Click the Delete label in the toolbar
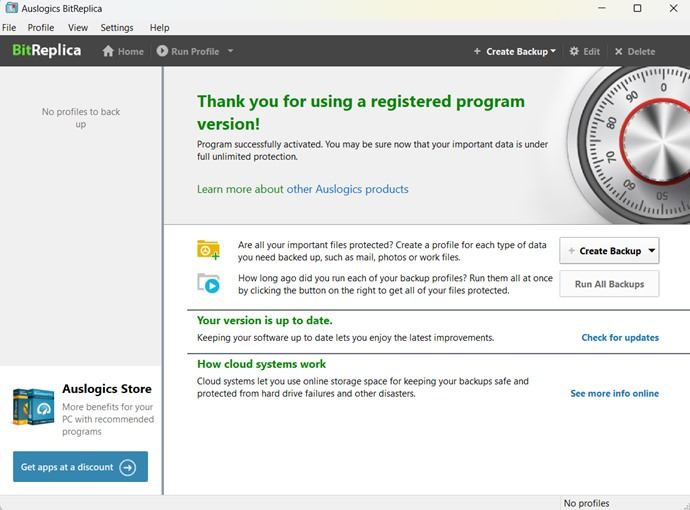This screenshot has width=690, height=510. click(641, 51)
